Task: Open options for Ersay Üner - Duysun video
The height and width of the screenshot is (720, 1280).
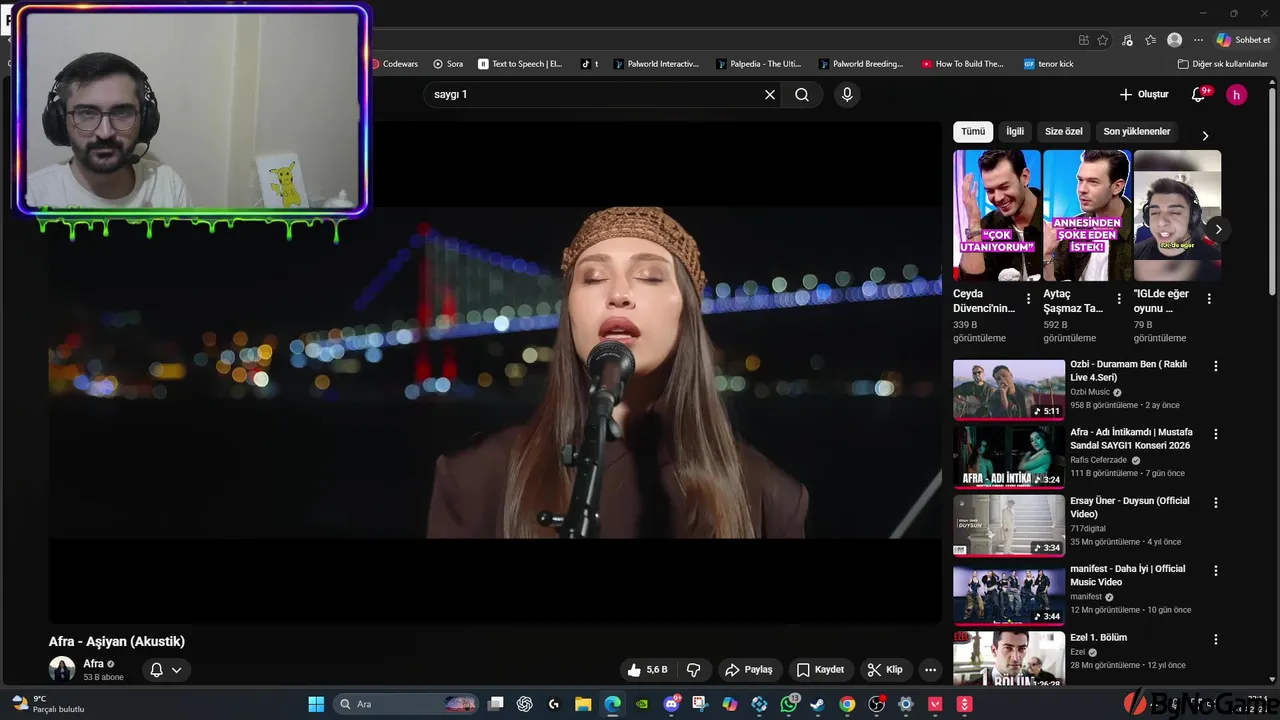Action: tap(1216, 503)
